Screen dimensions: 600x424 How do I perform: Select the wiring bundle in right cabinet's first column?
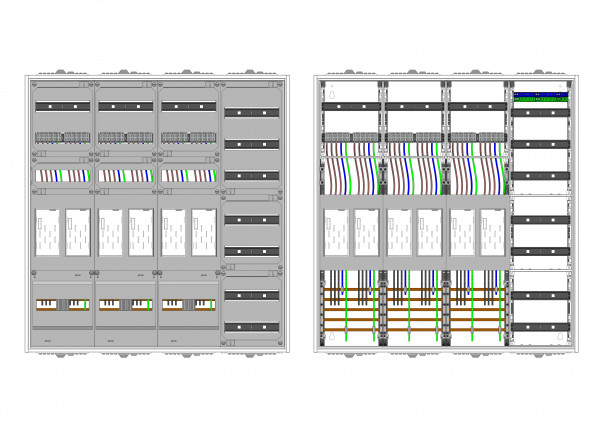[350, 176]
